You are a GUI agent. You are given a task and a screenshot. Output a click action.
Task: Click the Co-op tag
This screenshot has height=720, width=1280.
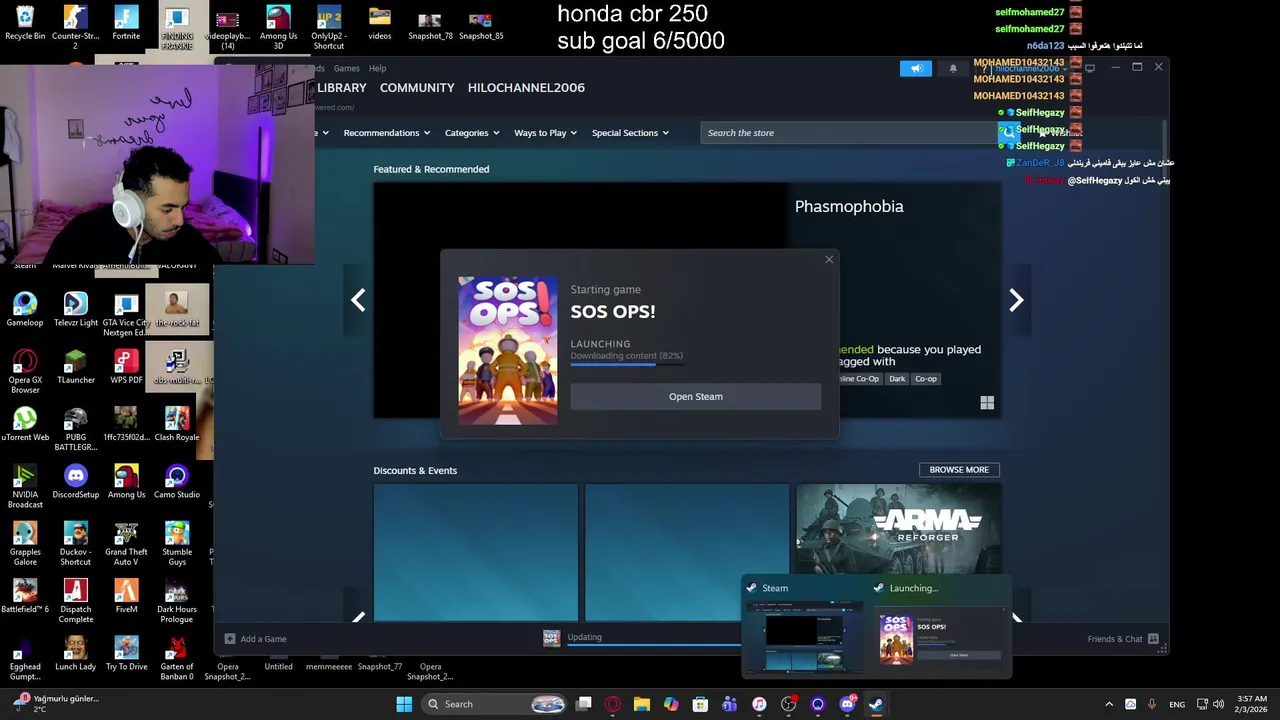[926, 379]
